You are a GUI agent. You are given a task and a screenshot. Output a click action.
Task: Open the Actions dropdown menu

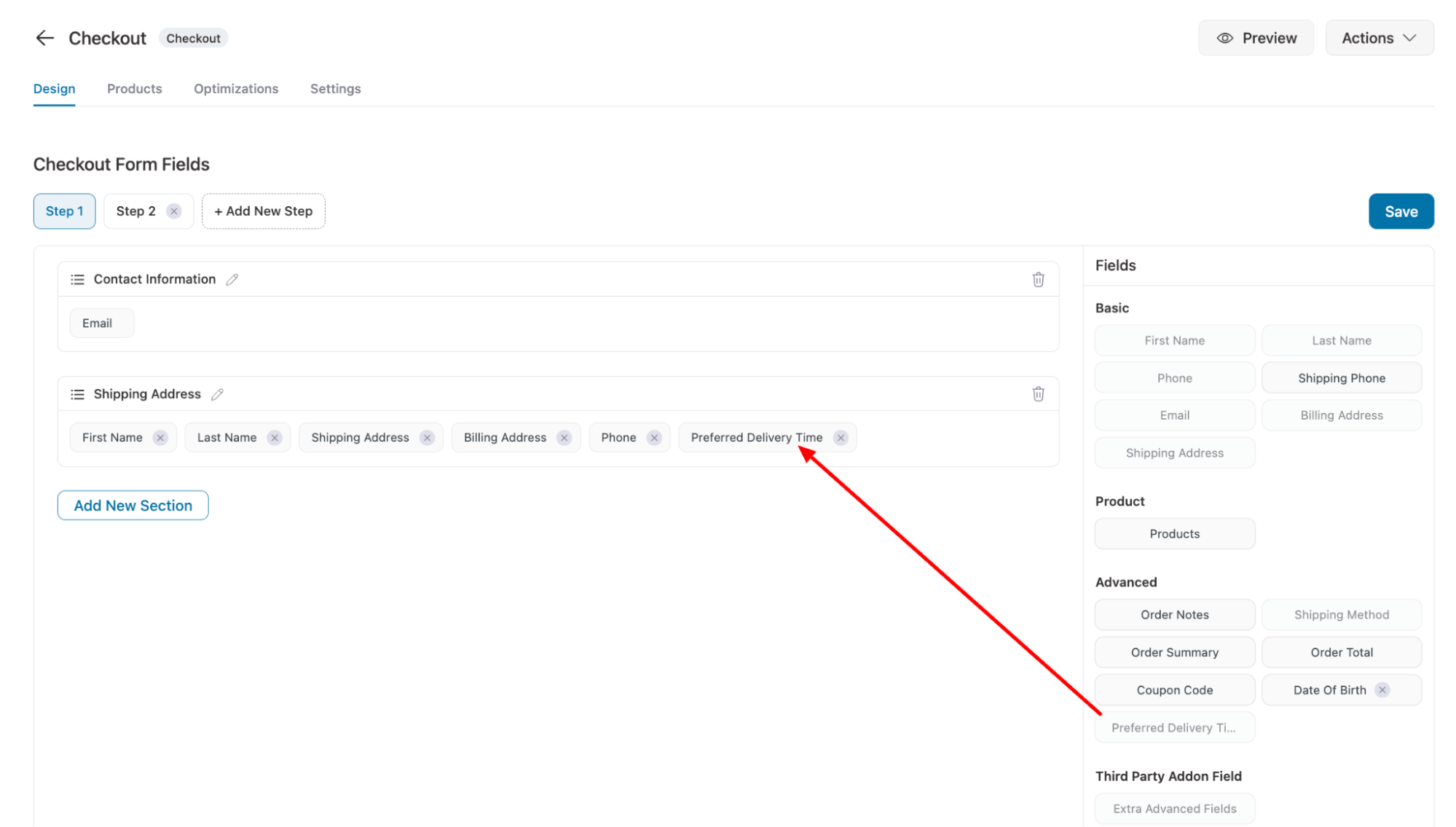pos(1379,38)
